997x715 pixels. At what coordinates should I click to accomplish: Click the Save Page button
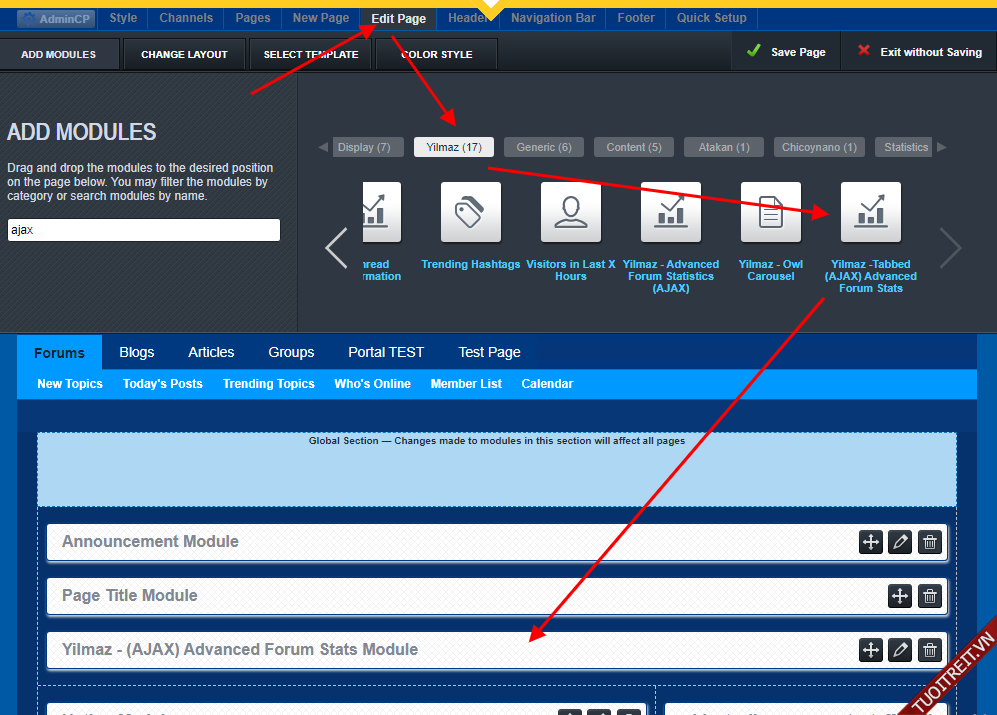click(x=786, y=52)
